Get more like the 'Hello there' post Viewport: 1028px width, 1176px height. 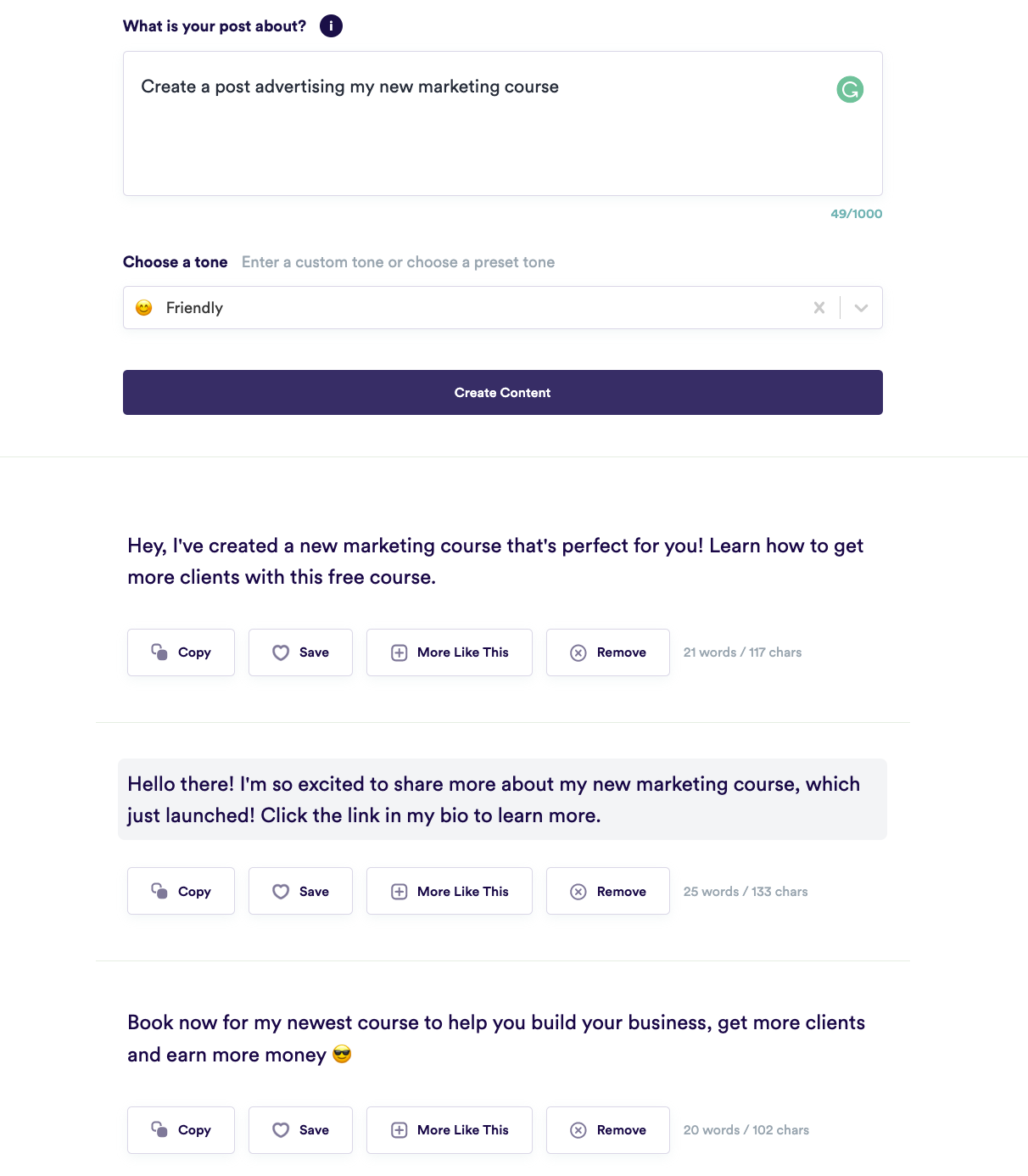click(450, 892)
